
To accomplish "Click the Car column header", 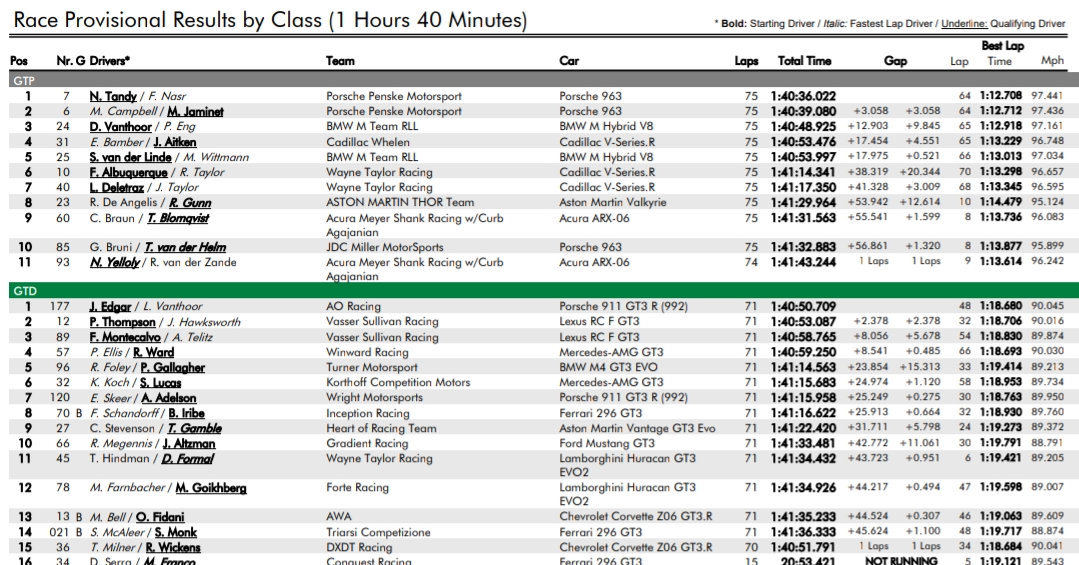I will (x=569, y=61).
